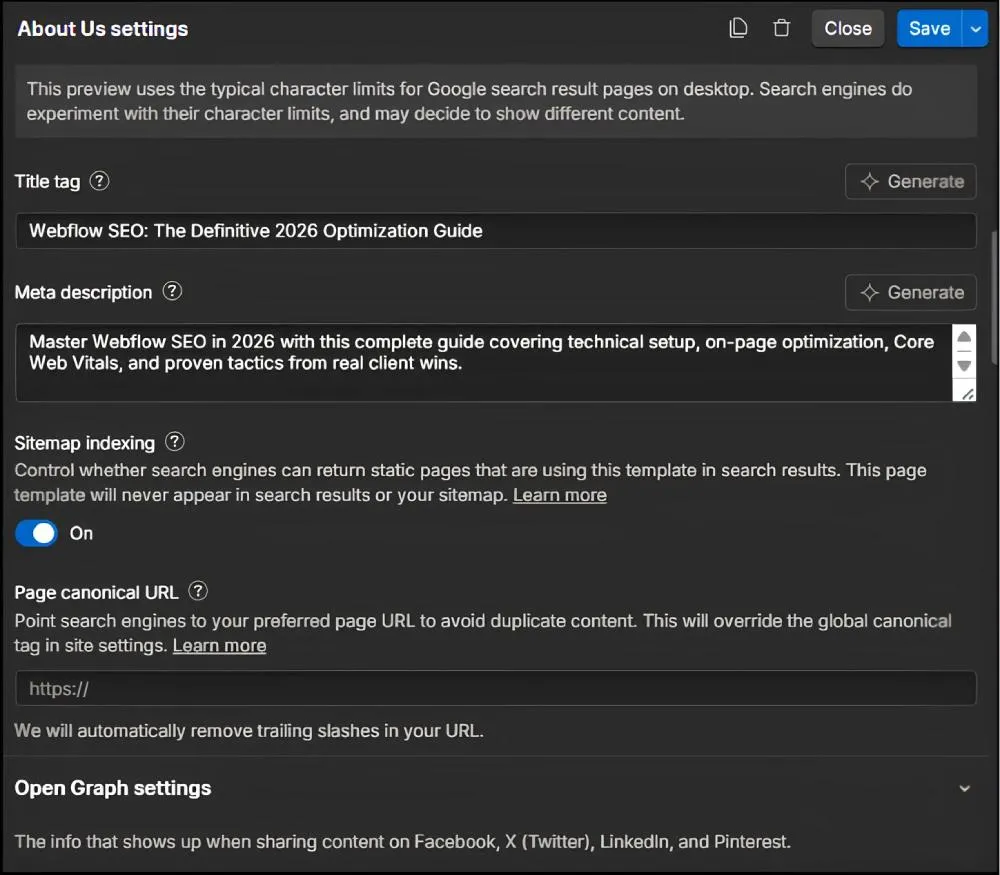Image resolution: width=1000 pixels, height=875 pixels.
Task: Click the Meta description label
Action: 84,292
